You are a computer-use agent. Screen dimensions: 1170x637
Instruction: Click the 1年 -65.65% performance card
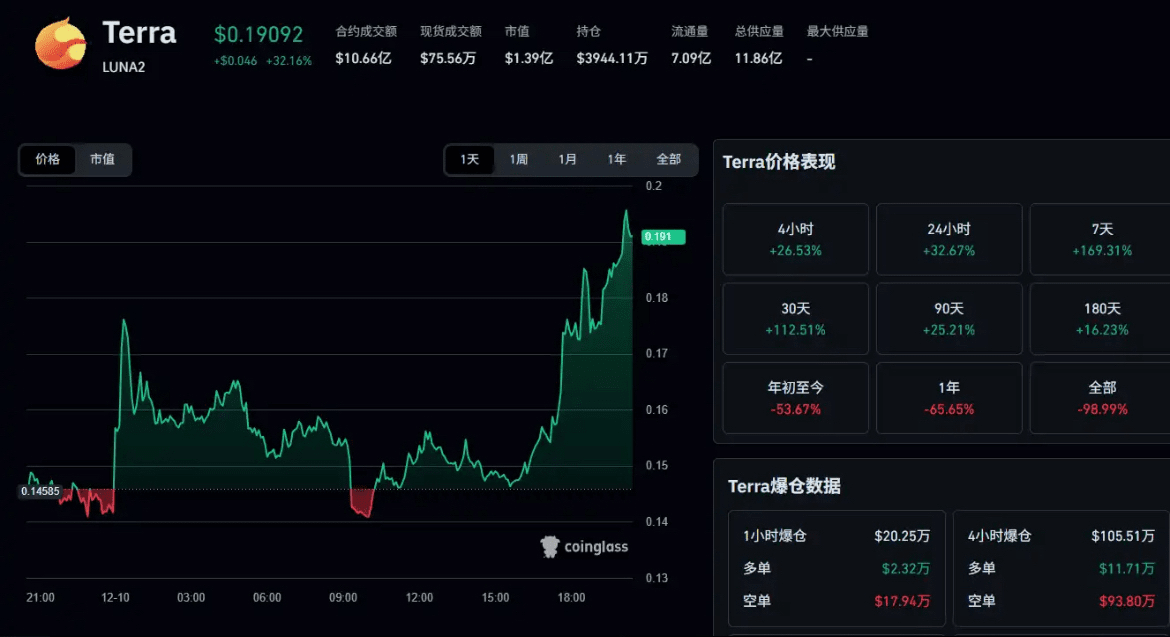coord(949,398)
